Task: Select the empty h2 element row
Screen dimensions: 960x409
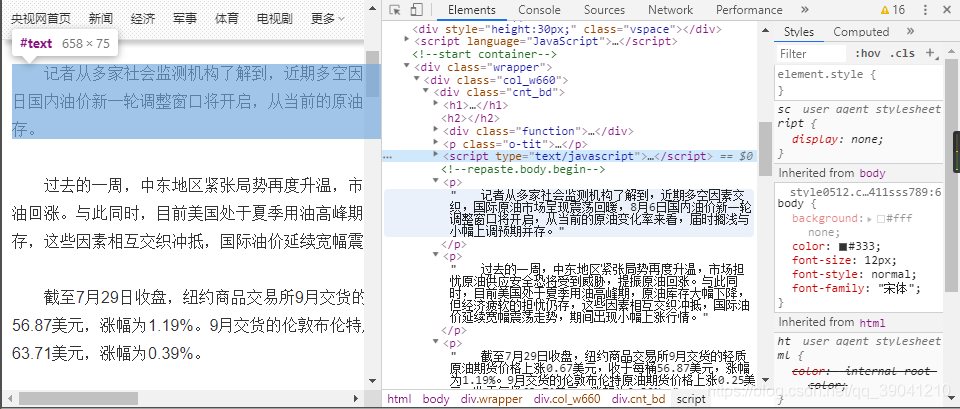Action: coord(470,118)
